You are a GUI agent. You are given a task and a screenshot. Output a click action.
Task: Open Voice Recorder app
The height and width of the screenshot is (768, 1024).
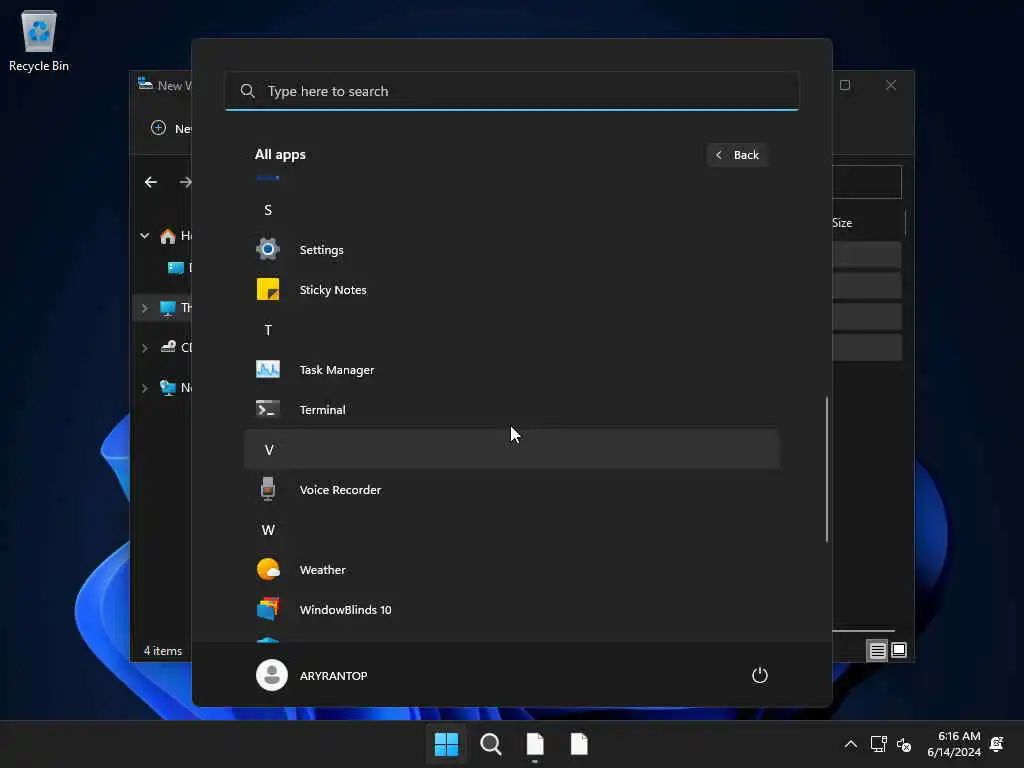point(511,490)
